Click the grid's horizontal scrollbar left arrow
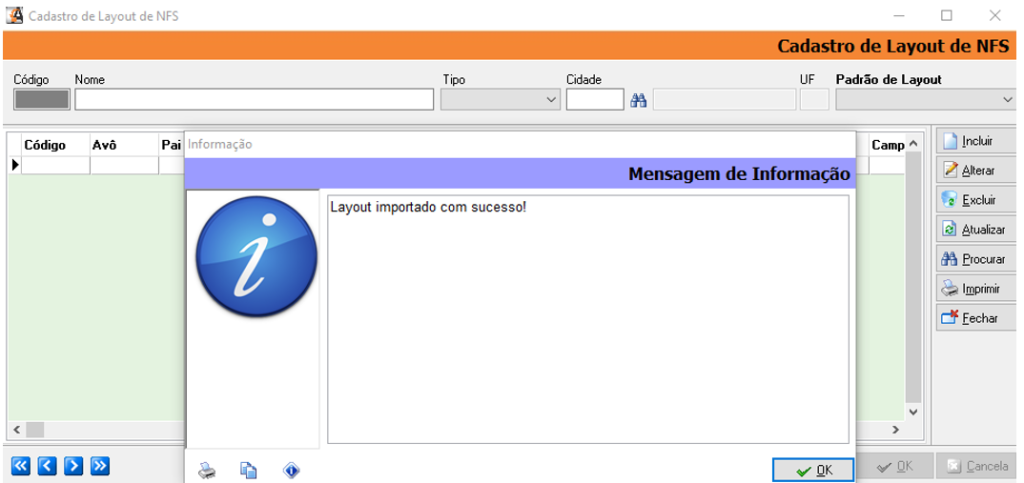The width and height of the screenshot is (1024, 483). [16, 429]
